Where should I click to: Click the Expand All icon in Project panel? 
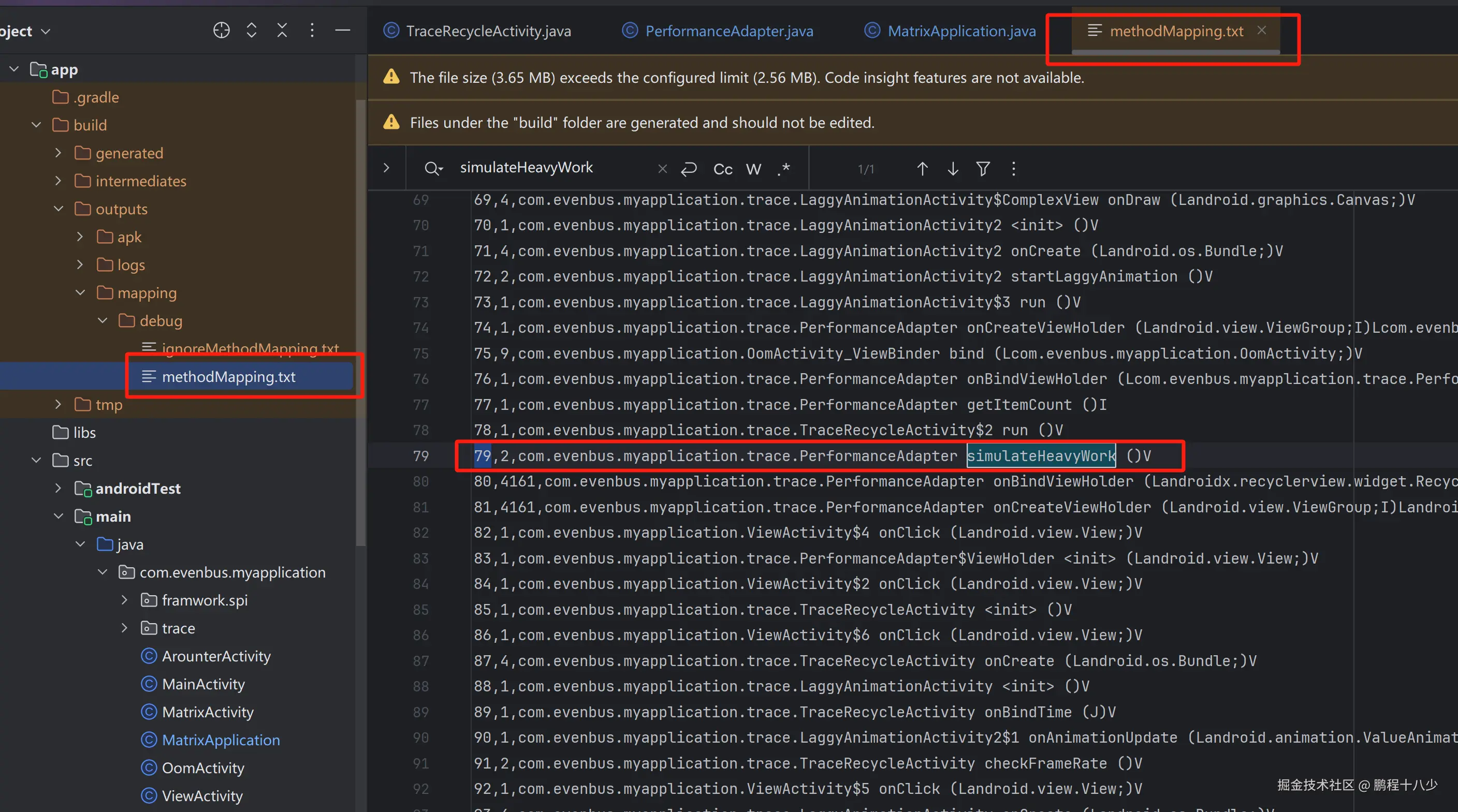pyautogui.click(x=252, y=30)
